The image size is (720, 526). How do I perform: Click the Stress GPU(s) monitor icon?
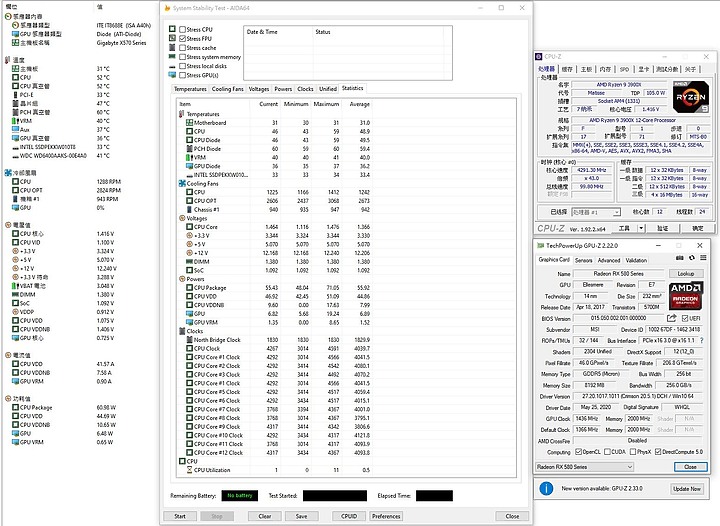(172, 75)
